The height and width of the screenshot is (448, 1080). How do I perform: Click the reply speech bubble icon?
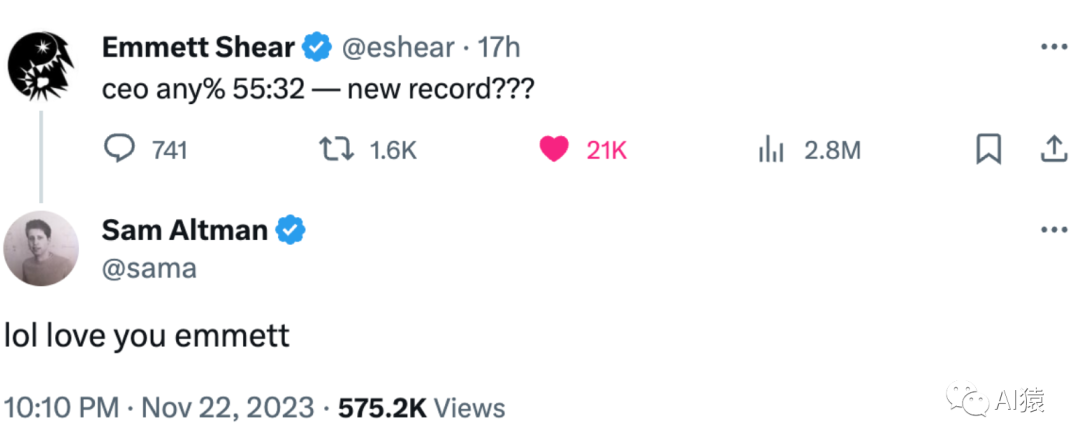click(120, 150)
